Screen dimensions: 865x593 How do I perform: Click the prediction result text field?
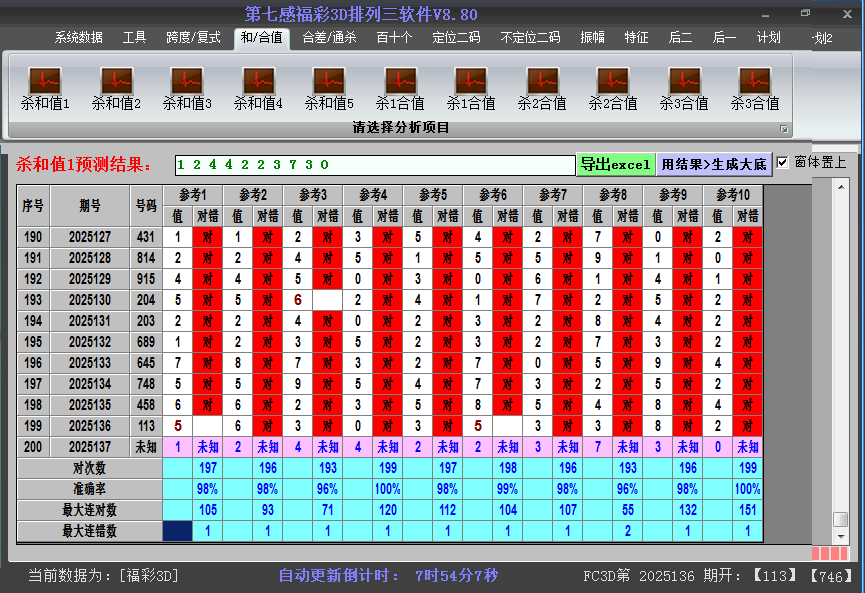[375, 165]
